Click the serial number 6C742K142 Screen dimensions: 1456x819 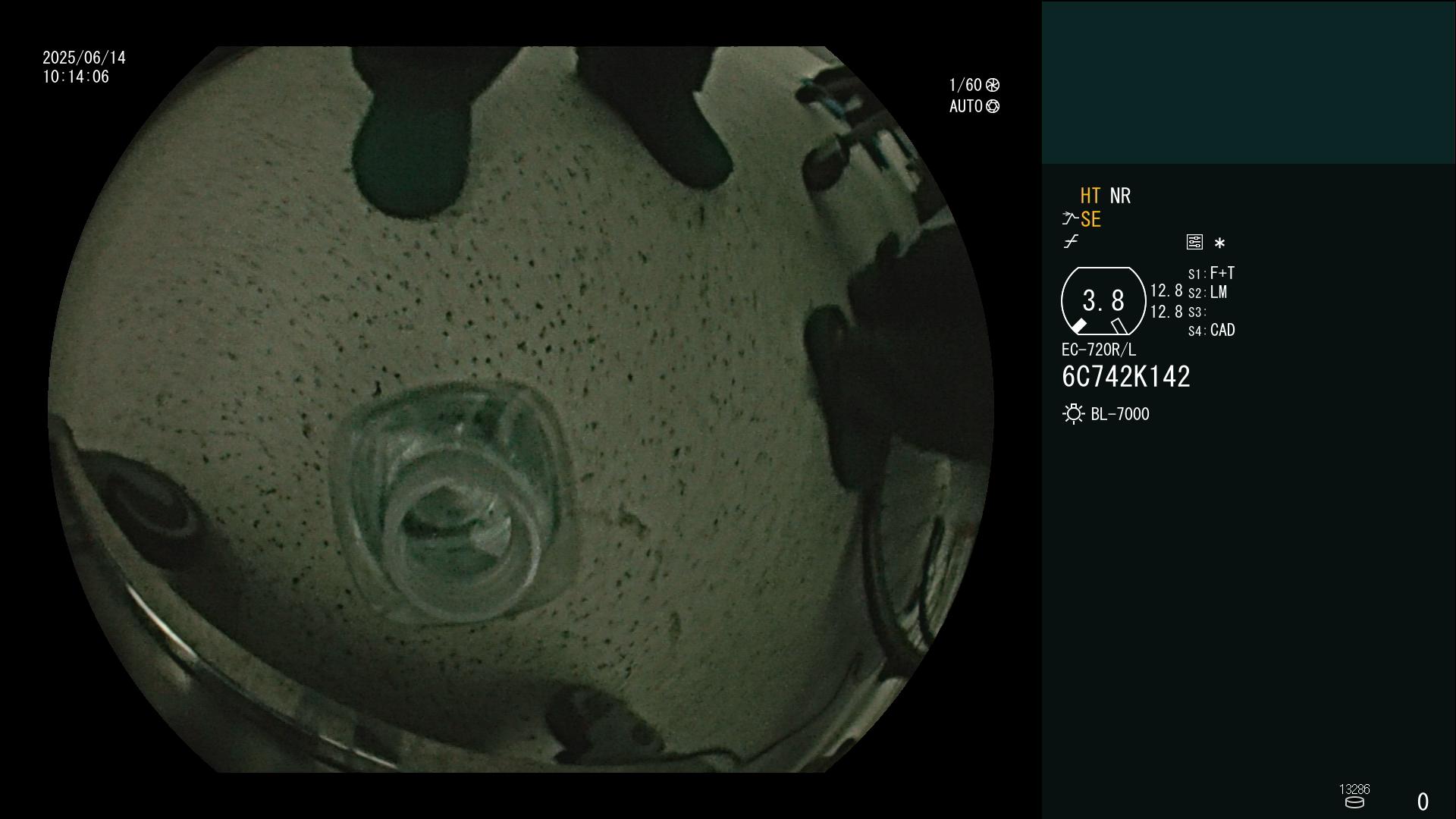[x=1126, y=377]
